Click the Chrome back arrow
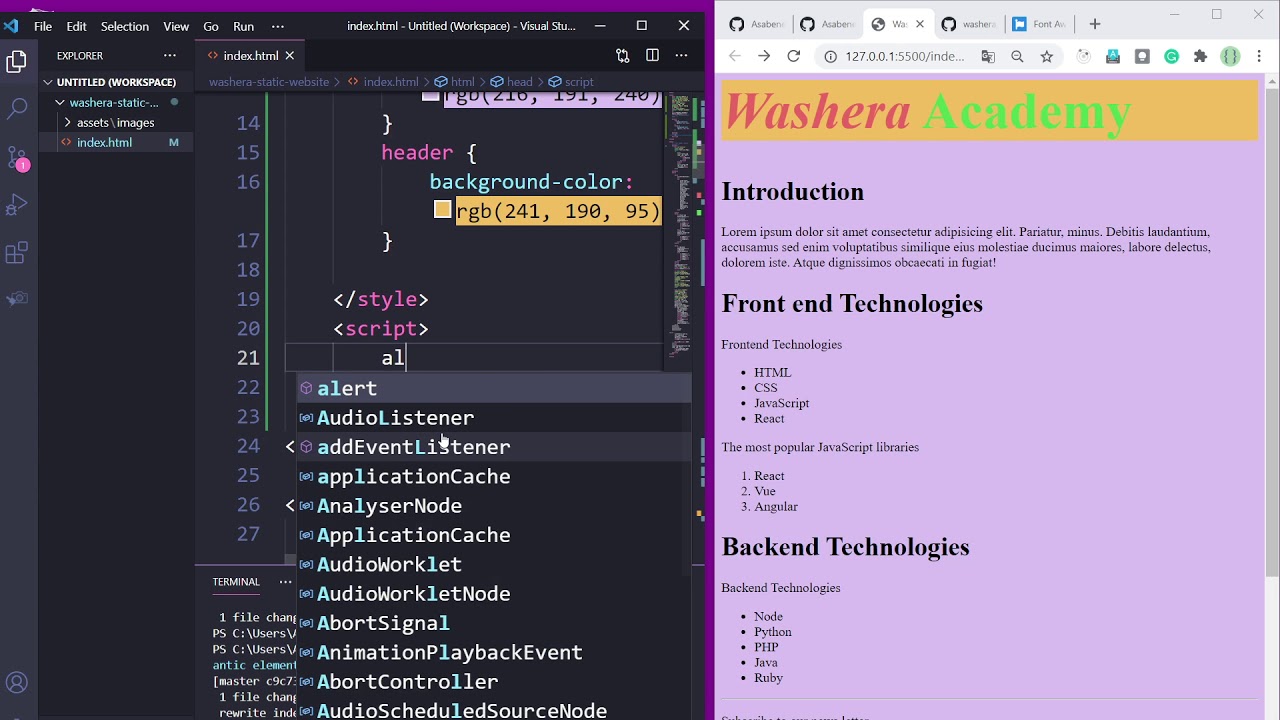Image resolution: width=1280 pixels, height=720 pixels. pos(735,56)
